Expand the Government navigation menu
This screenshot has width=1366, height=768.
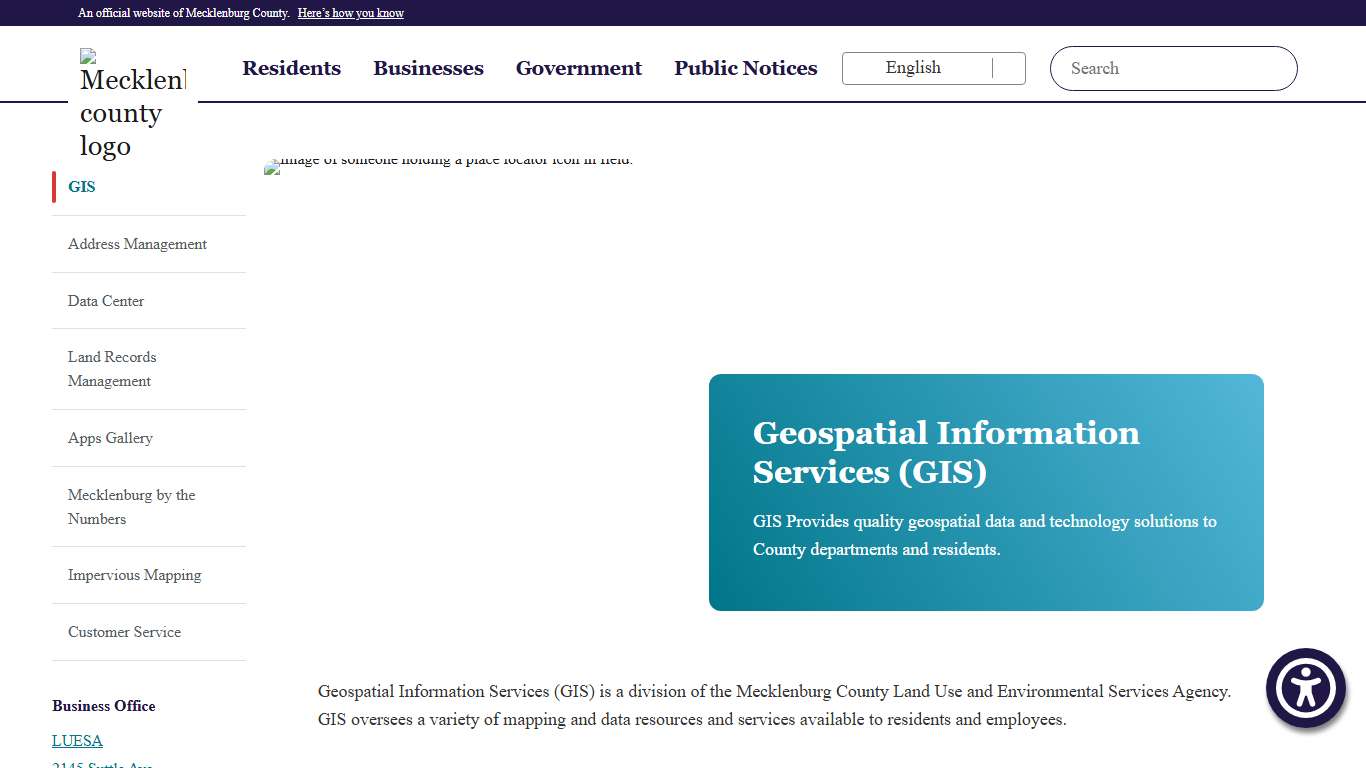pos(578,68)
